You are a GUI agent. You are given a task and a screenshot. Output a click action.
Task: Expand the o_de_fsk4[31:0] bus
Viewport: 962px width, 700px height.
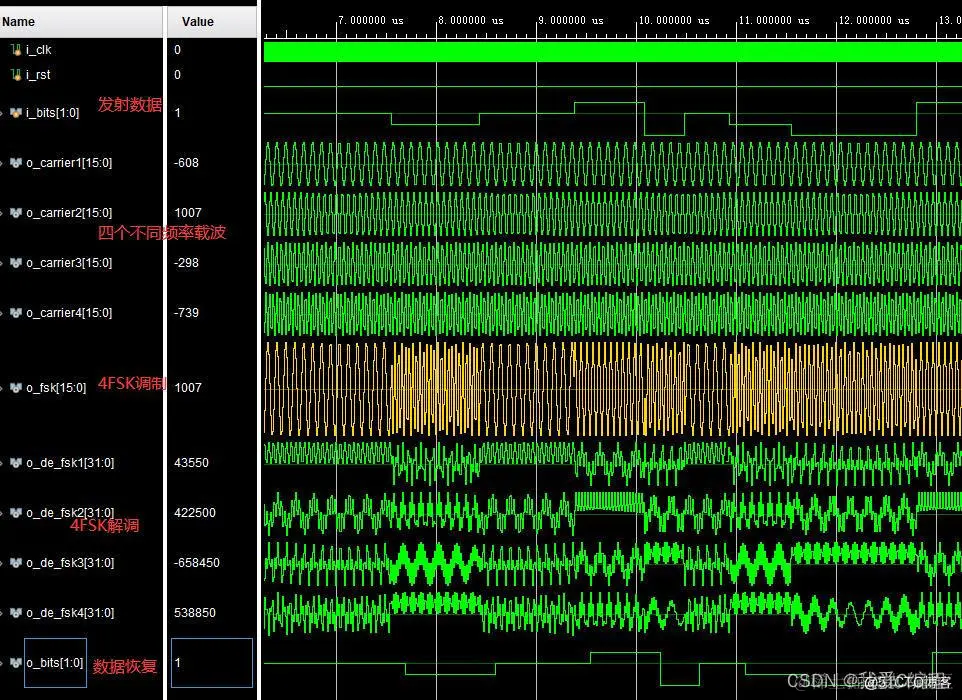tap(2, 613)
